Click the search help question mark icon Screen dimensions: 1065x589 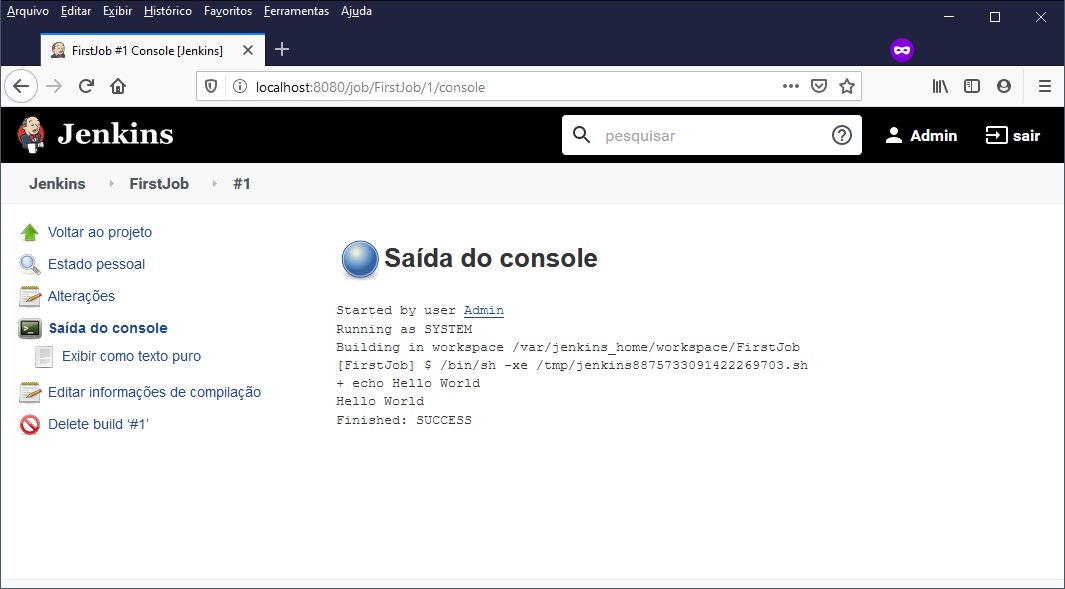(841, 135)
